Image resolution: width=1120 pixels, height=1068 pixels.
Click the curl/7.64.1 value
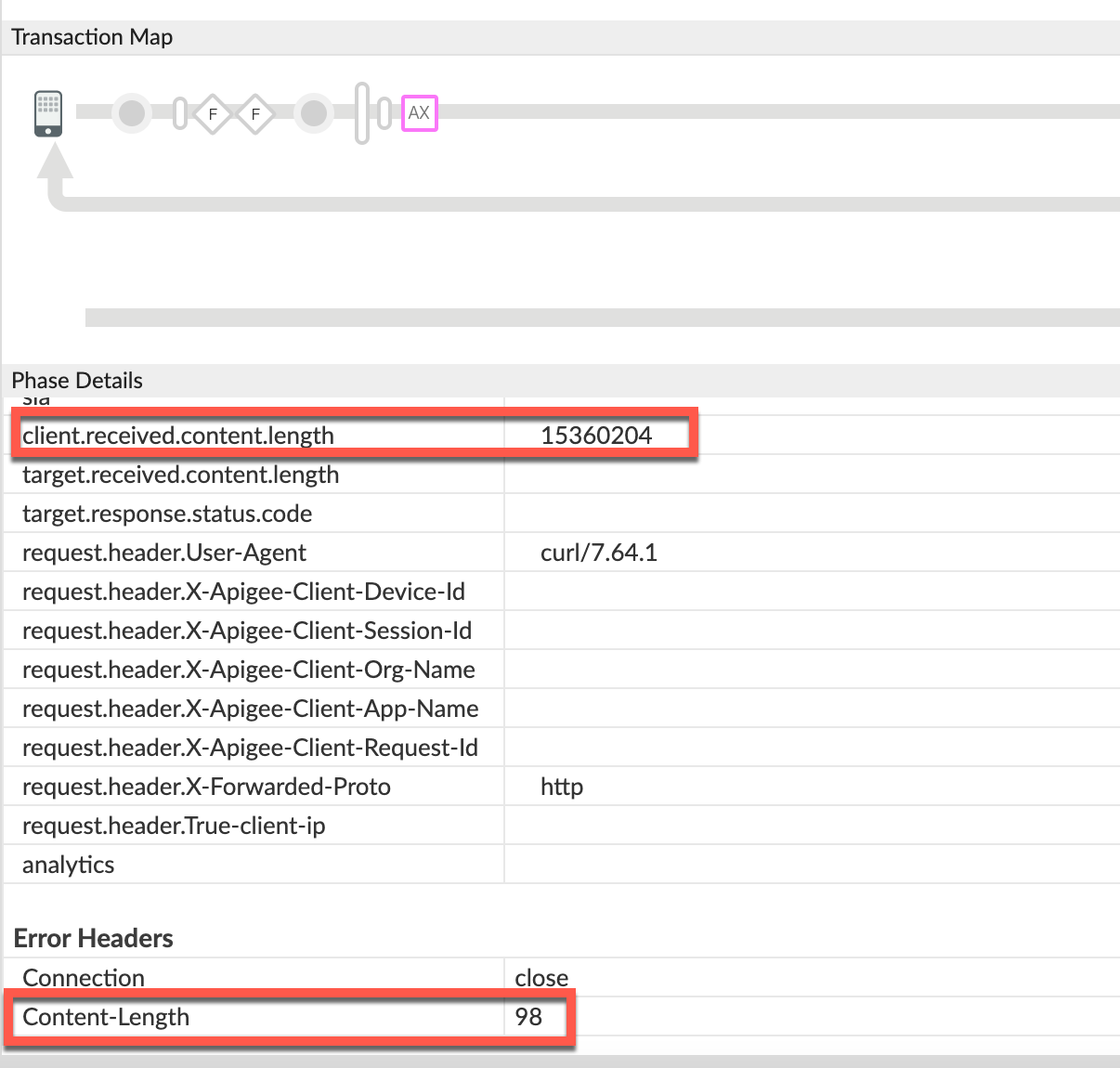[x=598, y=553]
